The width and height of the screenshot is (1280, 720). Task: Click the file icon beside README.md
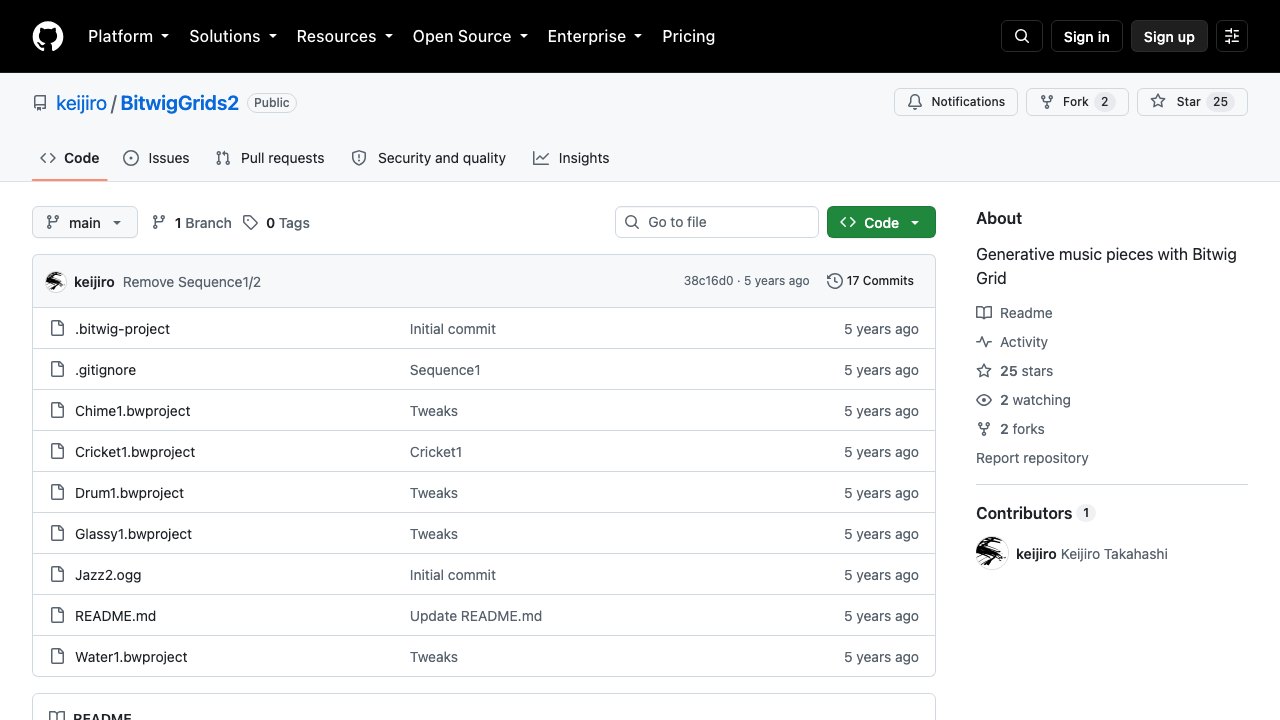(57, 616)
